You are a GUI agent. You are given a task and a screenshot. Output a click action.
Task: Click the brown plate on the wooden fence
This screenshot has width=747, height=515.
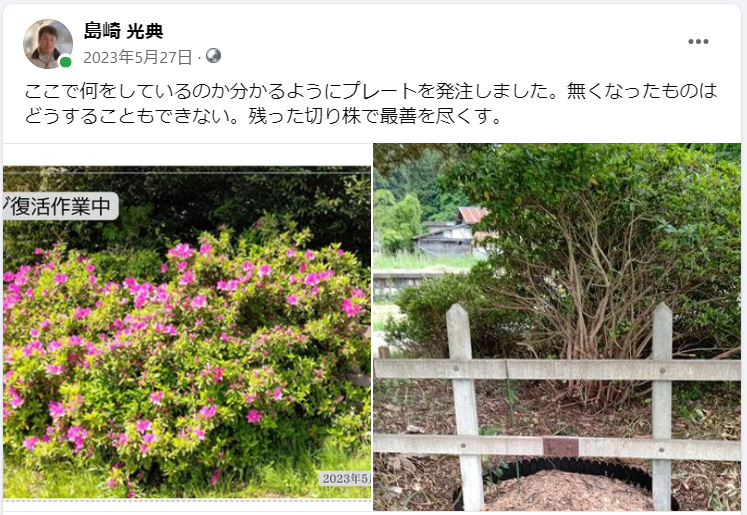[561, 447]
